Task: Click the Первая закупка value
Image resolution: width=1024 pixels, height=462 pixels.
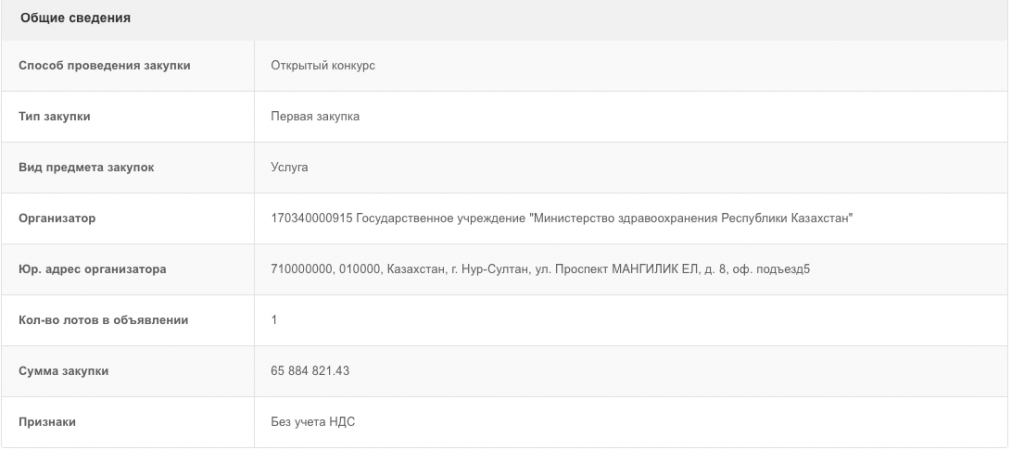Action: [315, 116]
